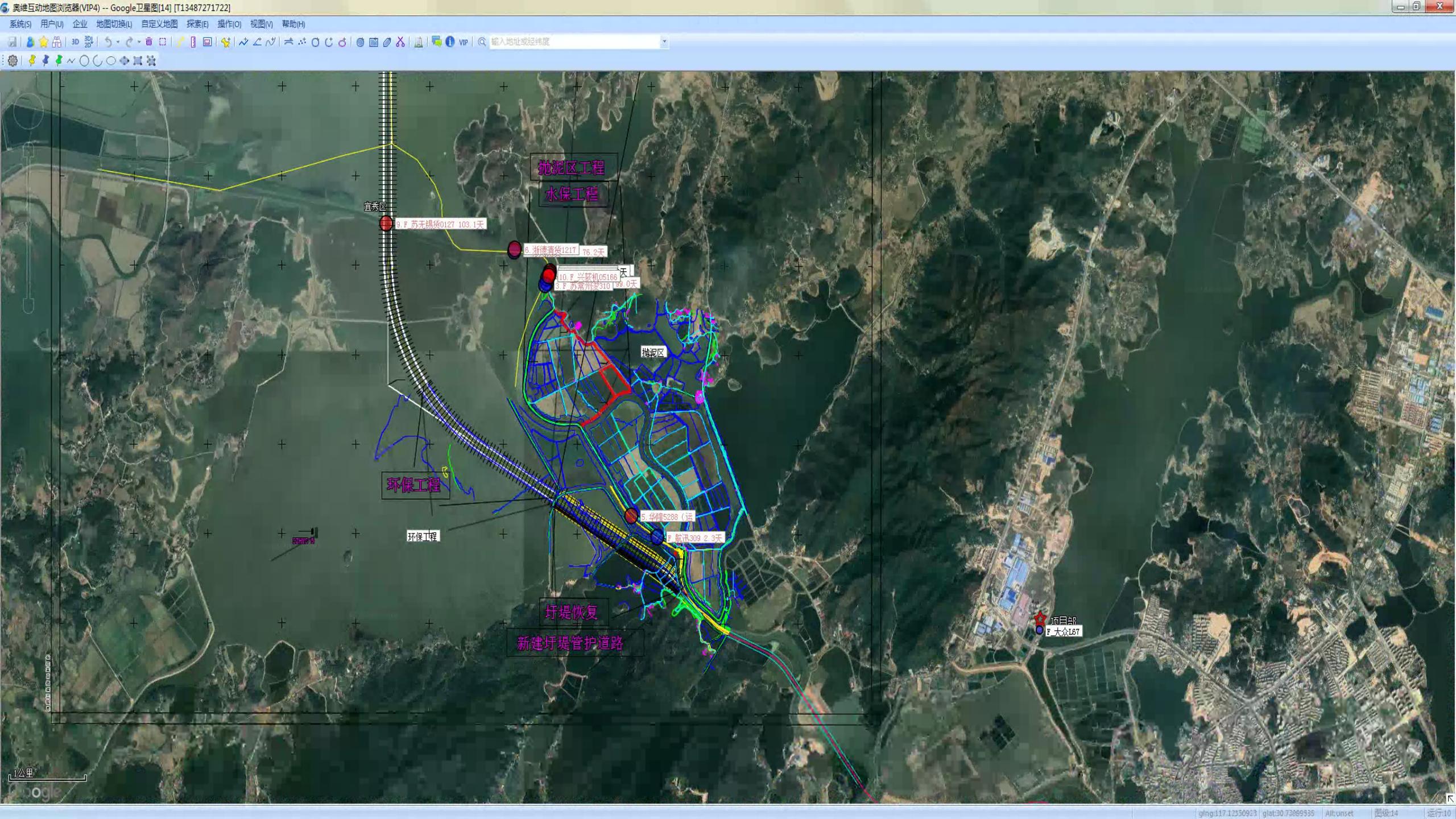Open the address search box dropdown

664,42
